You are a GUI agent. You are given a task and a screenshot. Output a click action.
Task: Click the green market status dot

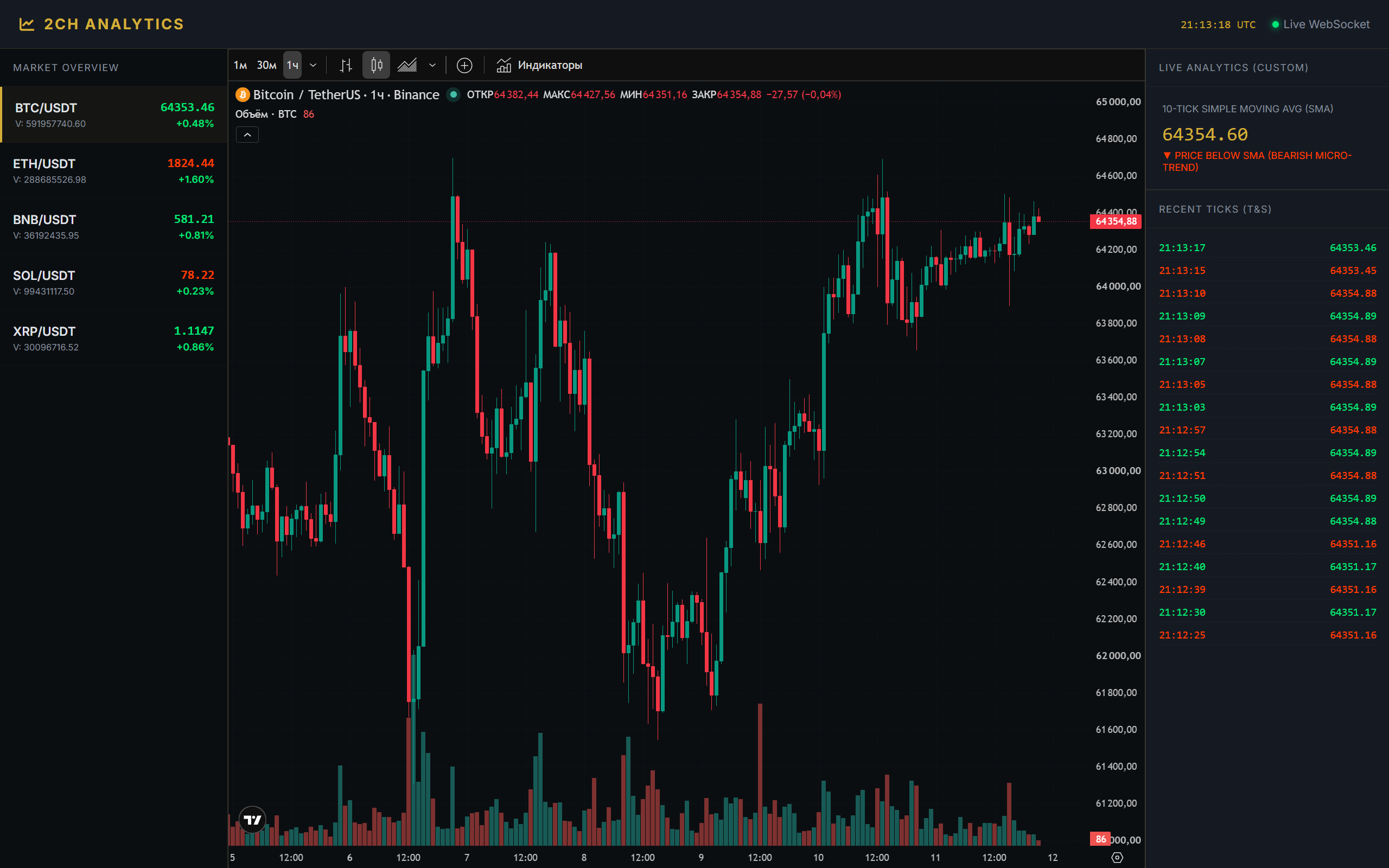tap(454, 95)
